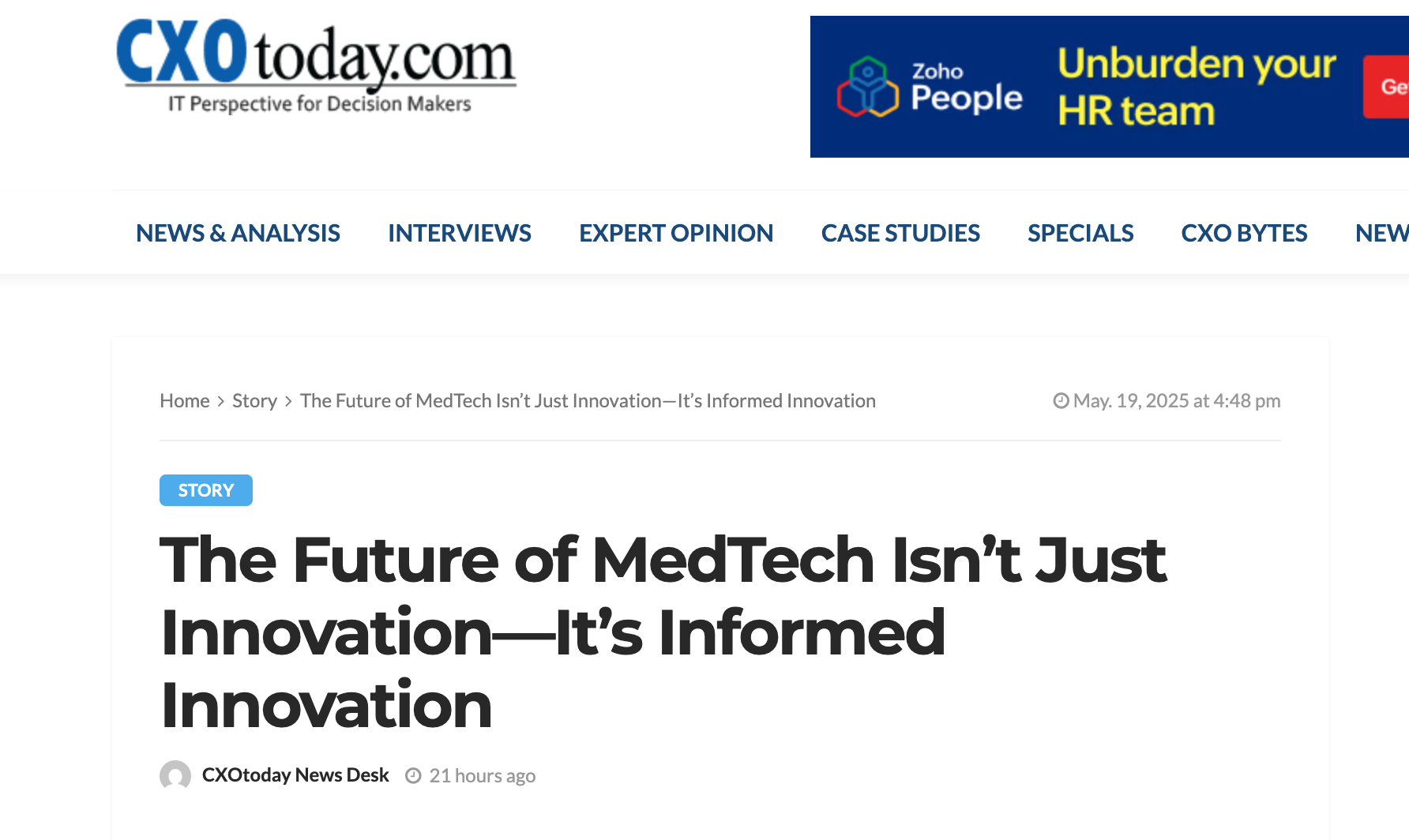Click the article headline about MedTech
The width and height of the screenshot is (1409, 840).
click(663, 632)
